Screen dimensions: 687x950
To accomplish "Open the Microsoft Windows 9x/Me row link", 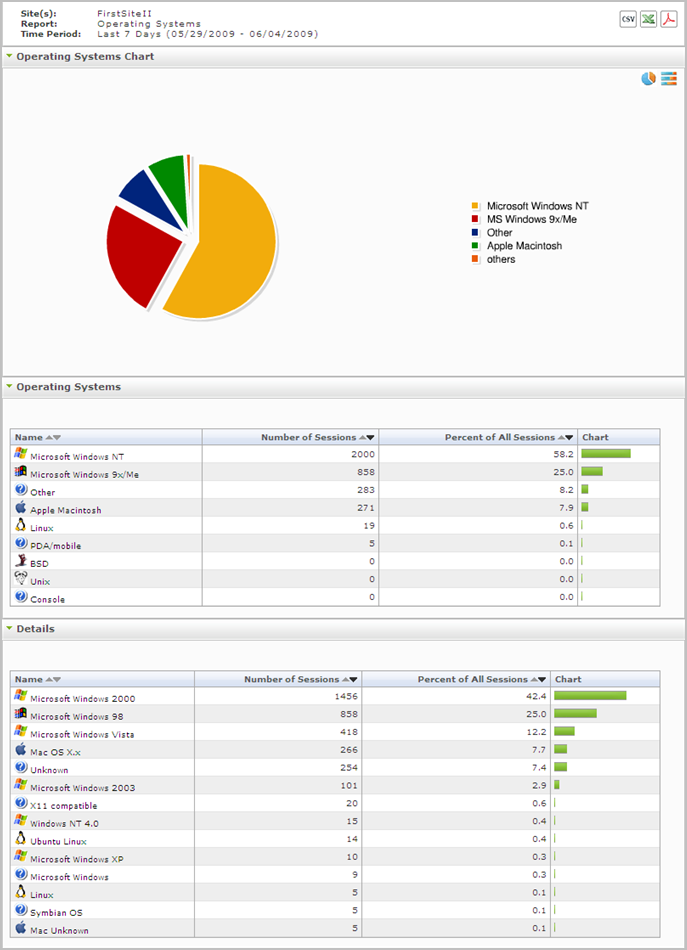I will [84, 474].
